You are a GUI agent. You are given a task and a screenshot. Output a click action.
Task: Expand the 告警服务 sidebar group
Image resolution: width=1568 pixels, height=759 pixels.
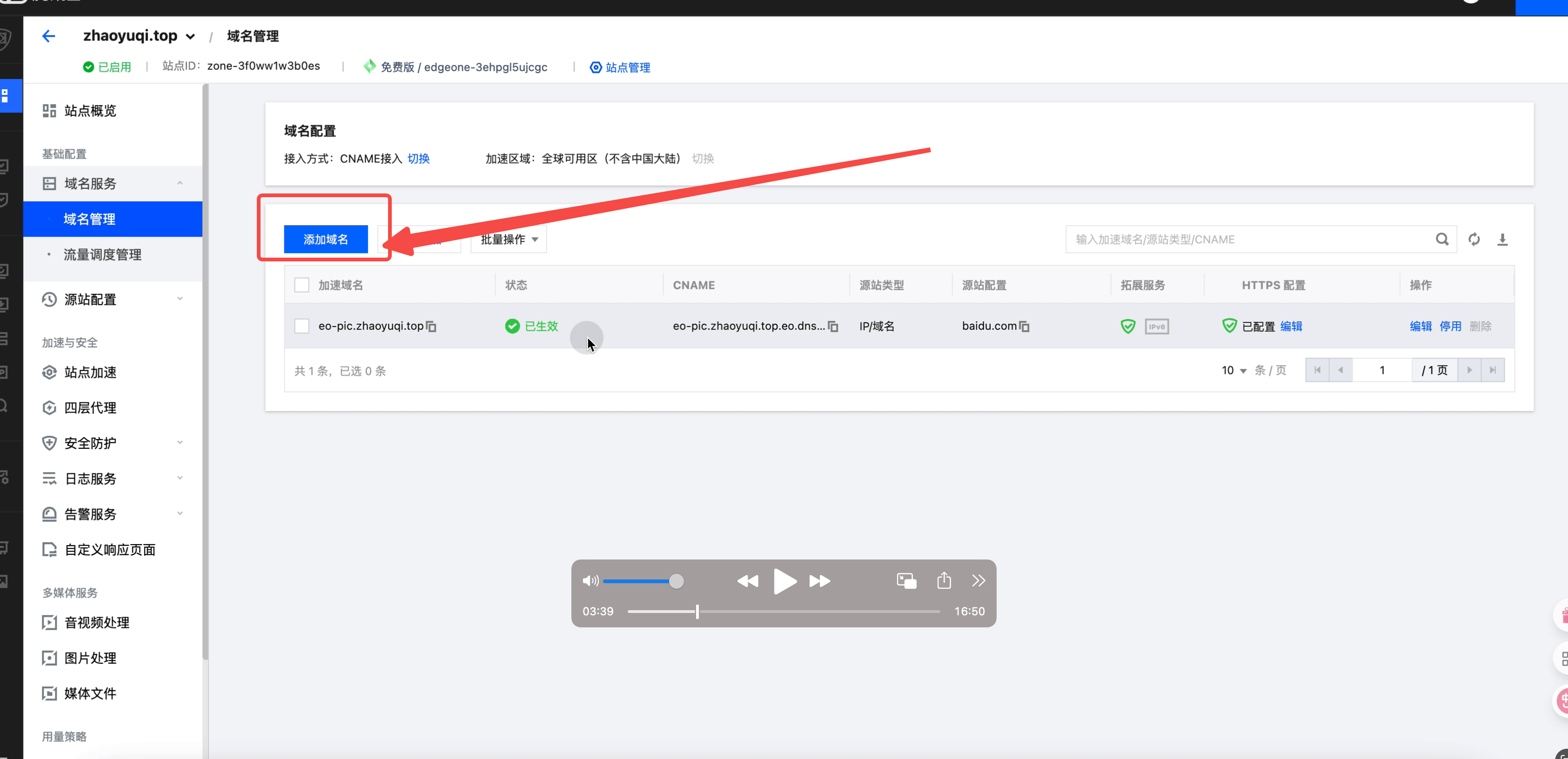pyautogui.click(x=180, y=514)
